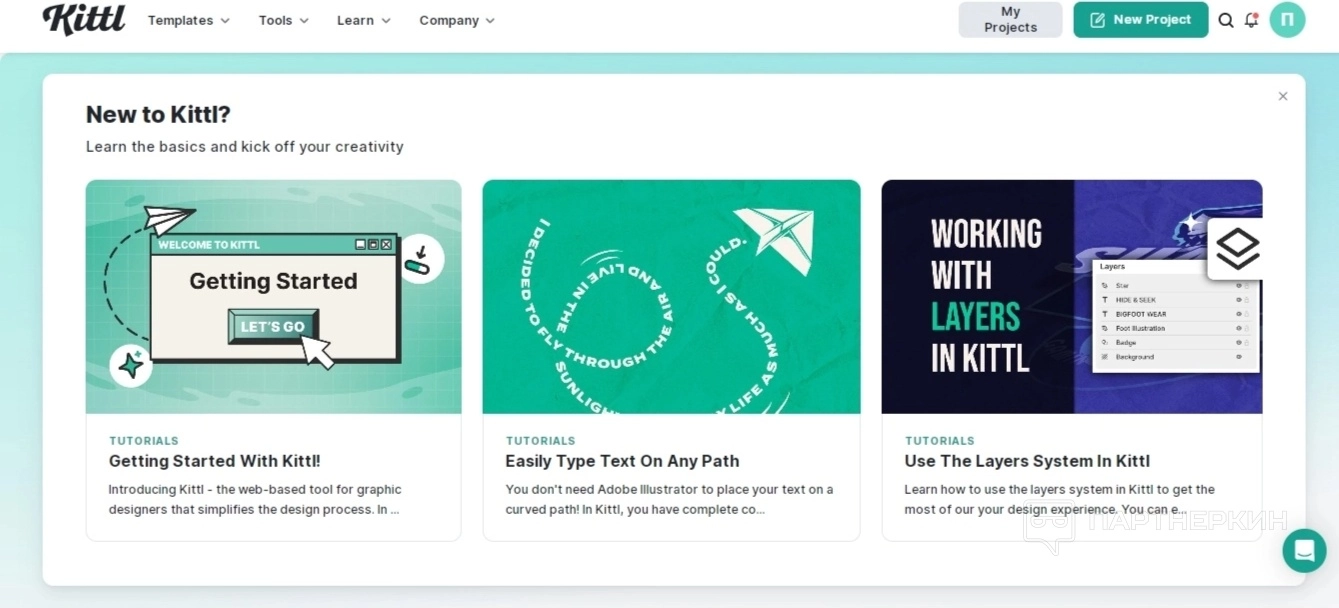Go to My Projects
Viewport: 1339px width, 608px height.
pyautogui.click(x=1010, y=20)
